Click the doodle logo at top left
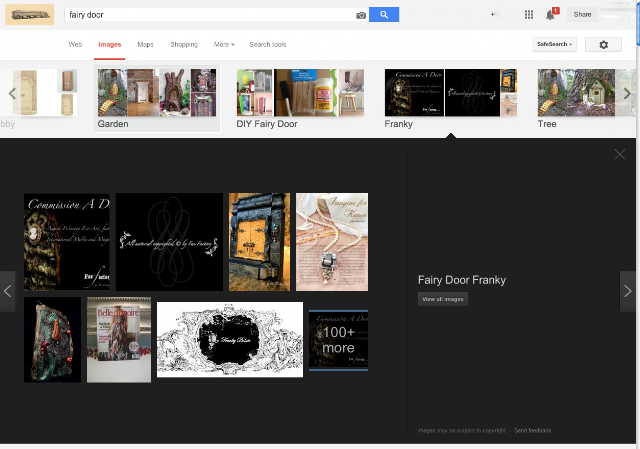Screen dimensions: 640x449 click(29, 15)
